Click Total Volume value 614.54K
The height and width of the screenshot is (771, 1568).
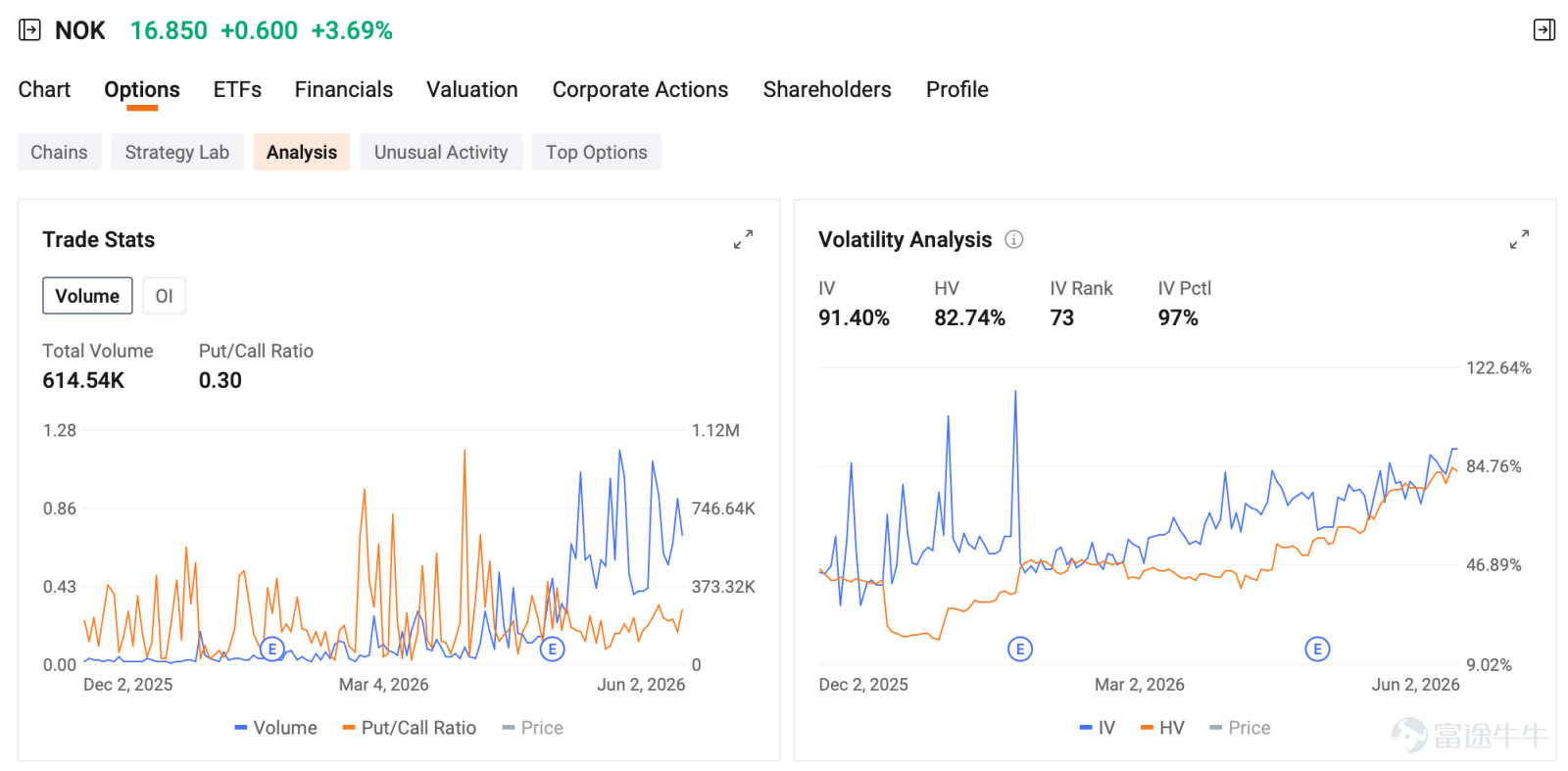point(83,380)
